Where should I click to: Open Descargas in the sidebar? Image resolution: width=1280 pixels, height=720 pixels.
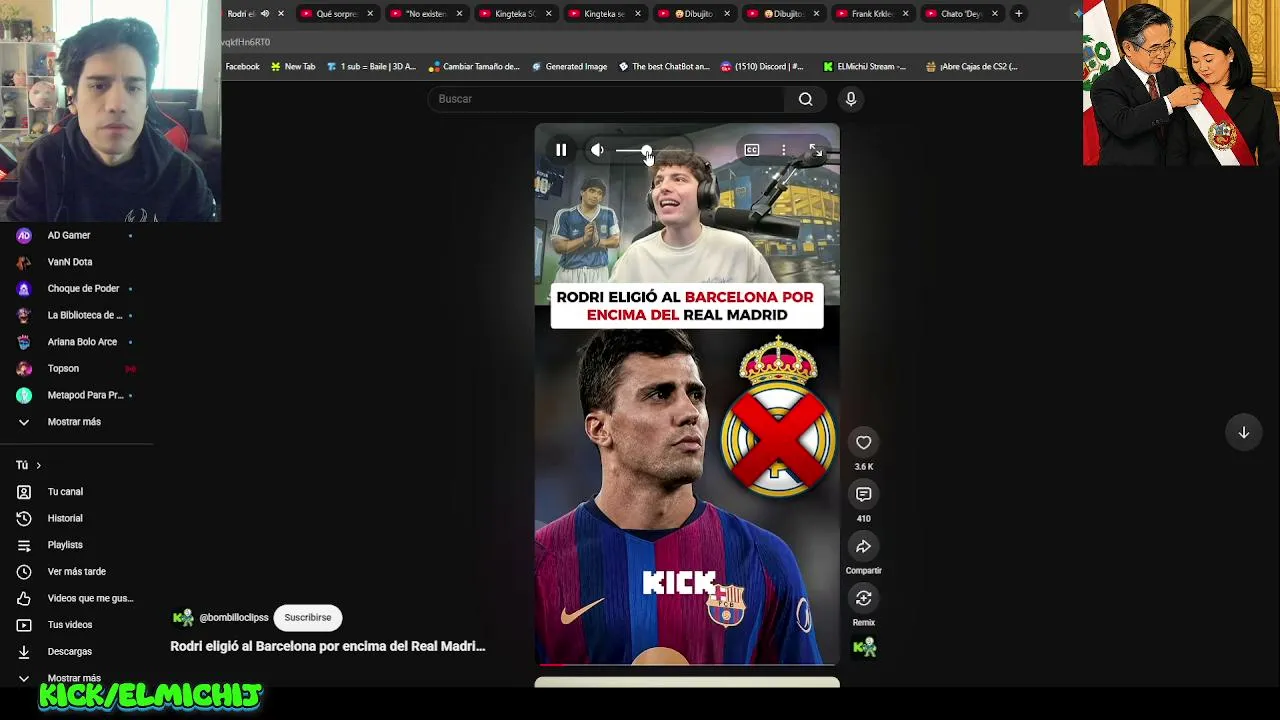pyautogui.click(x=70, y=652)
